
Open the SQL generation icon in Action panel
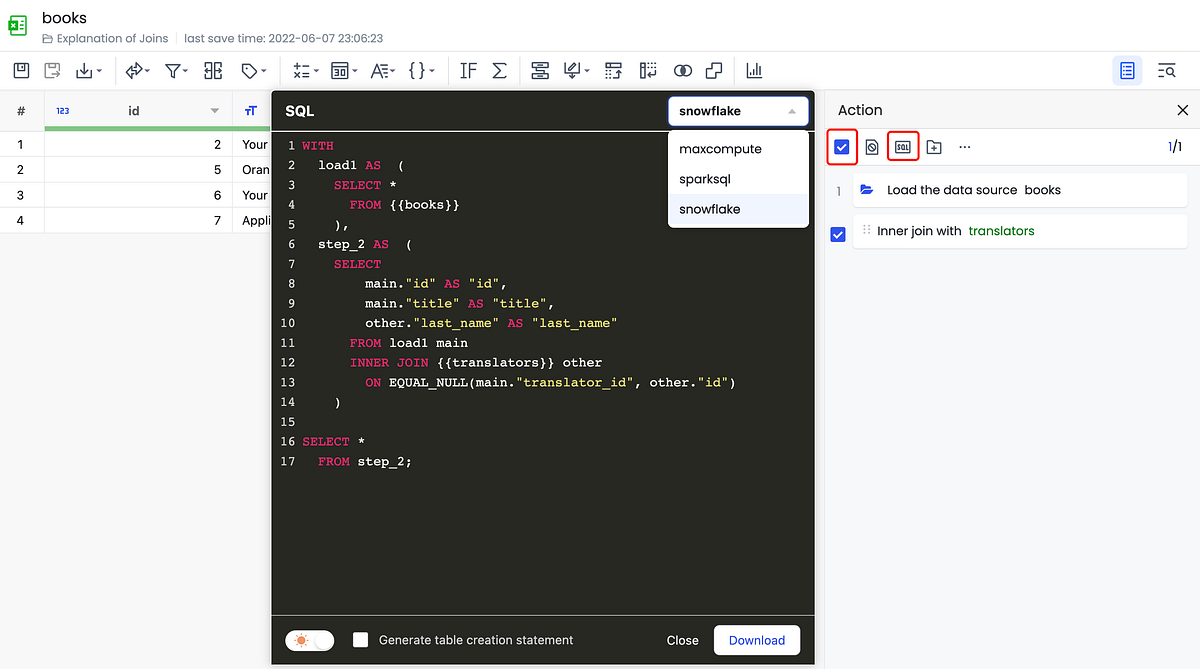(903, 146)
